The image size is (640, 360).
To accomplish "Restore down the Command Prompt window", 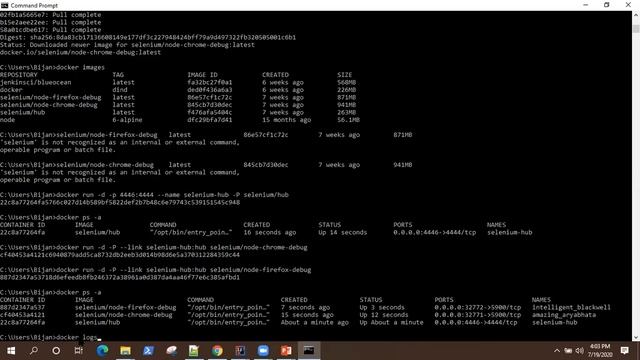I will 607,5.
